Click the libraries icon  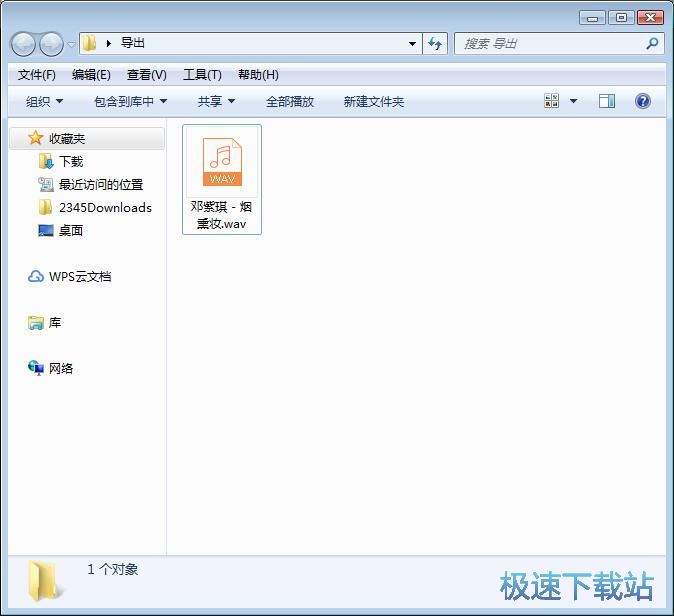(36, 323)
